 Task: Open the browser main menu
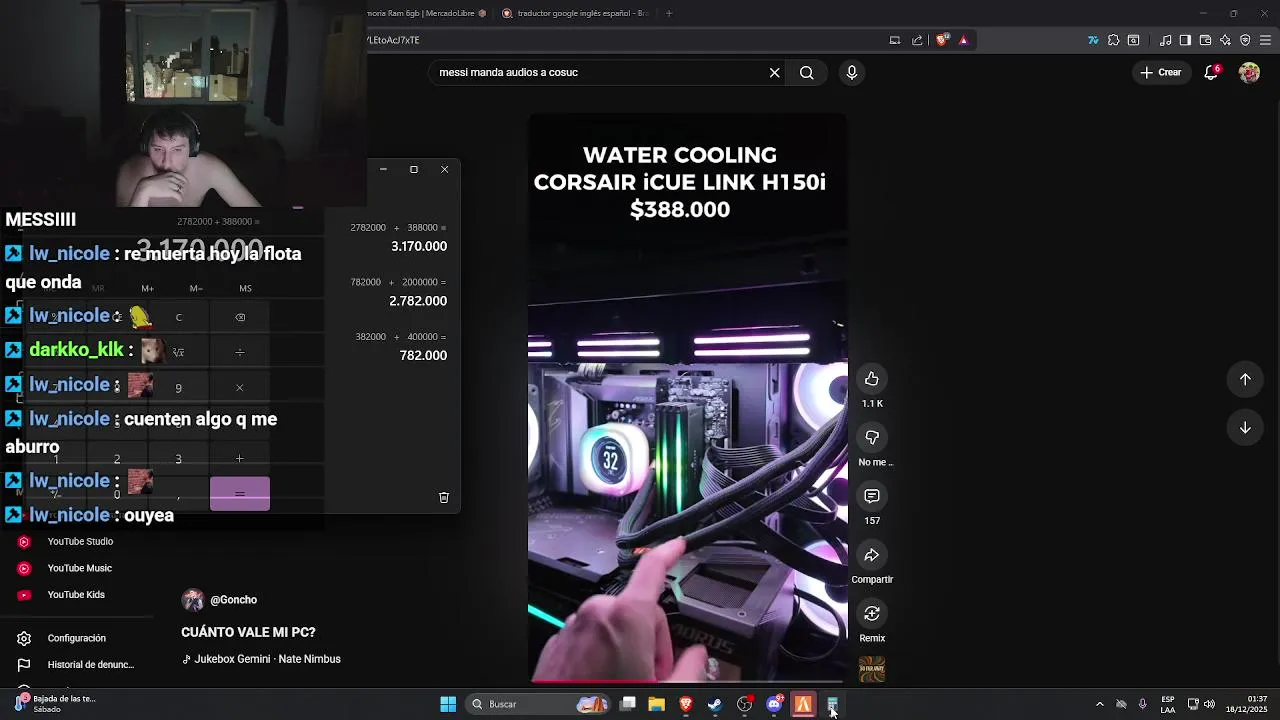1266,40
